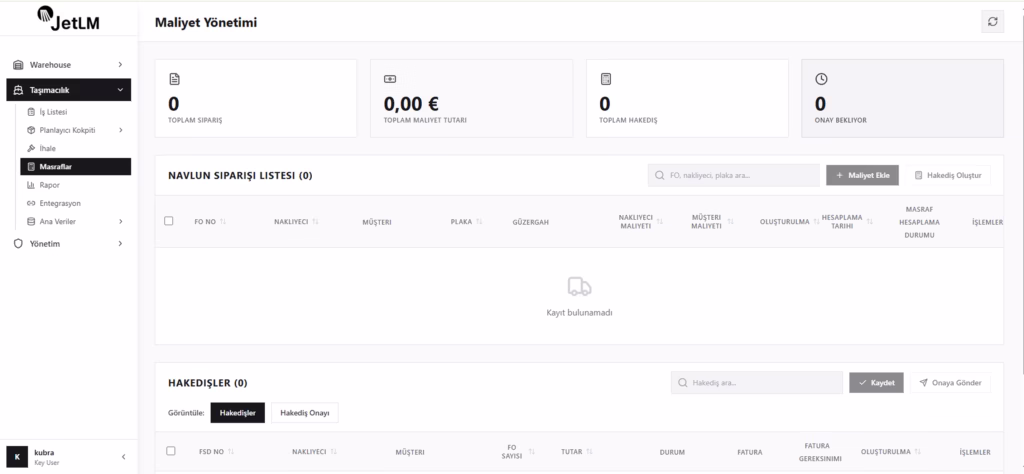
Task: Click the calculator icon on Toplam Hakediş card
Action: click(605, 79)
